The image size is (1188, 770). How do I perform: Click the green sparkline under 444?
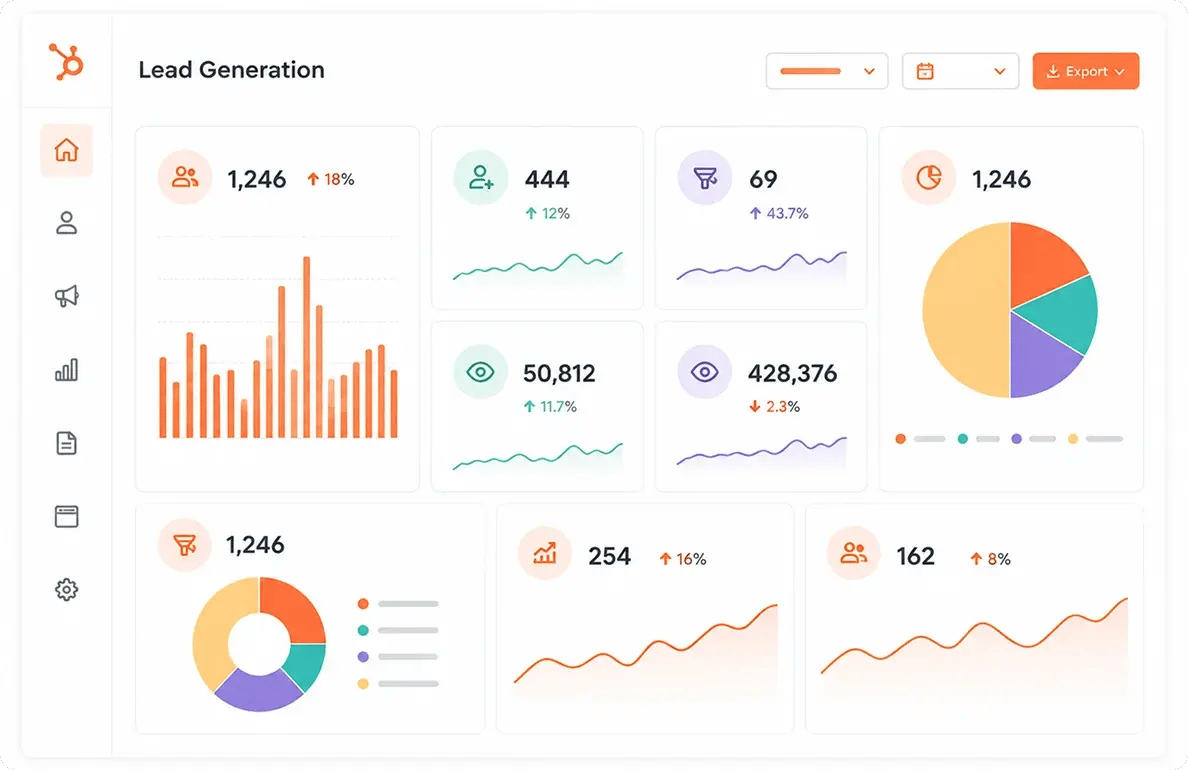(x=537, y=267)
